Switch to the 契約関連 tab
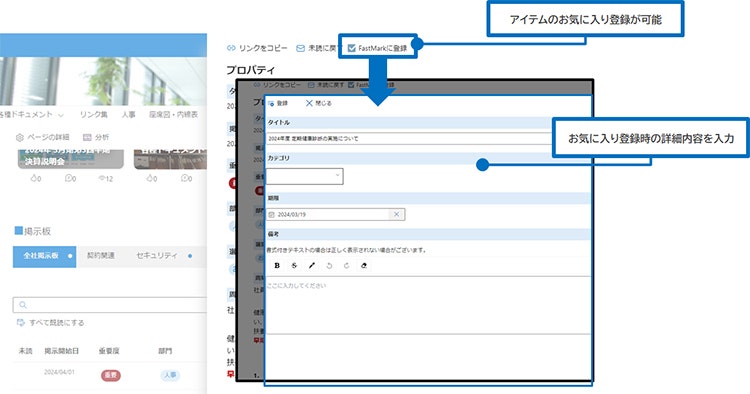Viewport: 750px width, 394px height. point(101,256)
